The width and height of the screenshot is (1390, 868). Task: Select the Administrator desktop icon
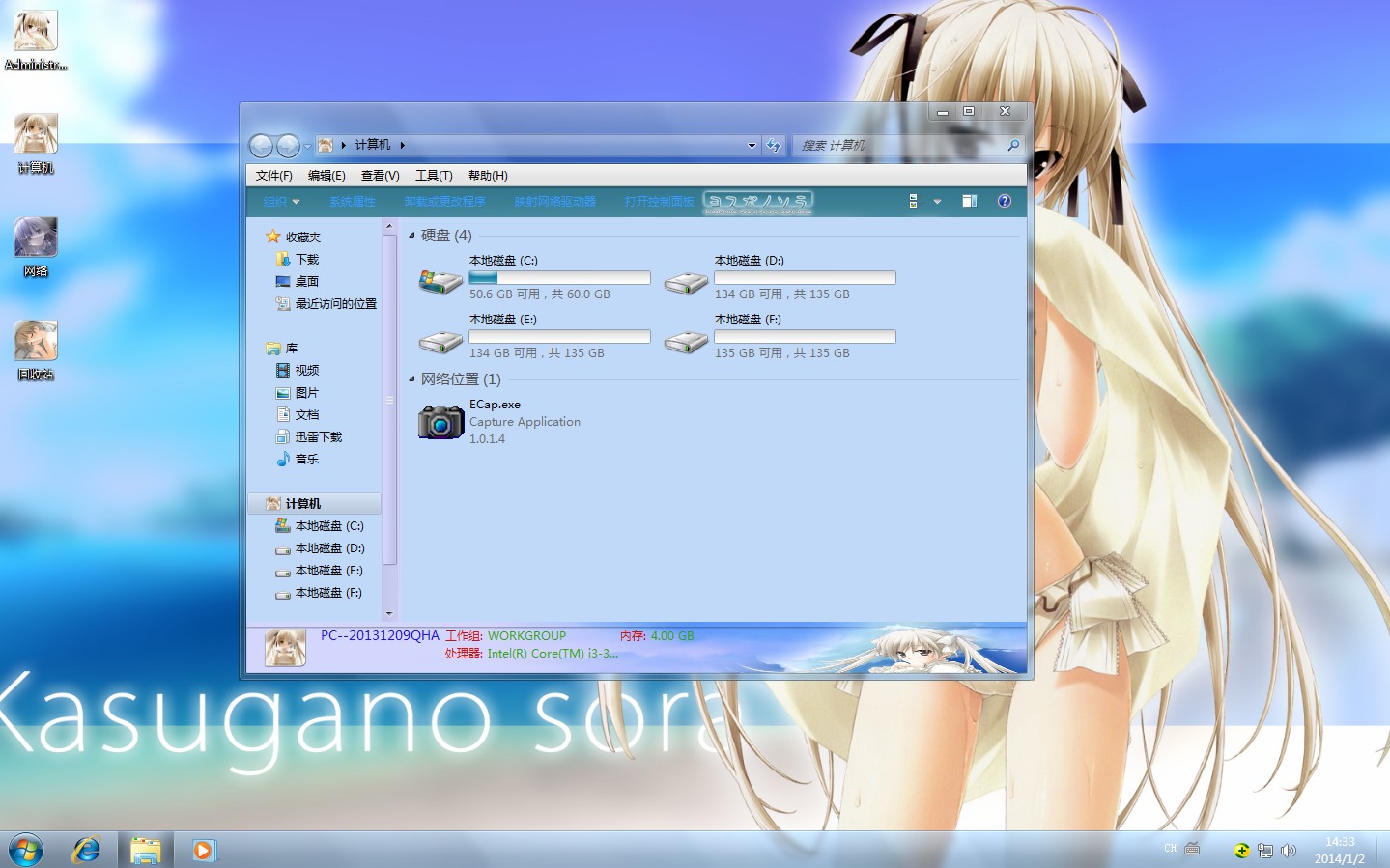point(36,41)
